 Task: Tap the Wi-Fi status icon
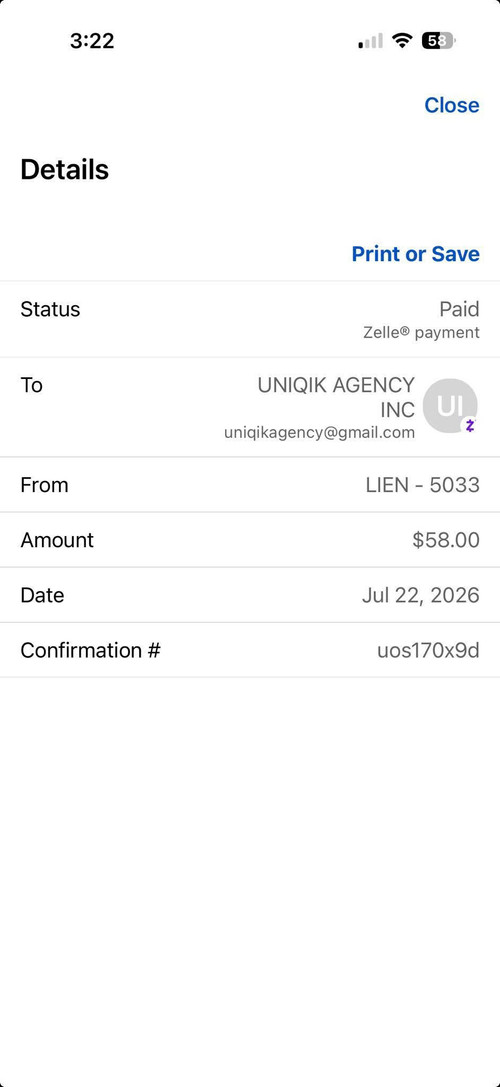point(402,40)
